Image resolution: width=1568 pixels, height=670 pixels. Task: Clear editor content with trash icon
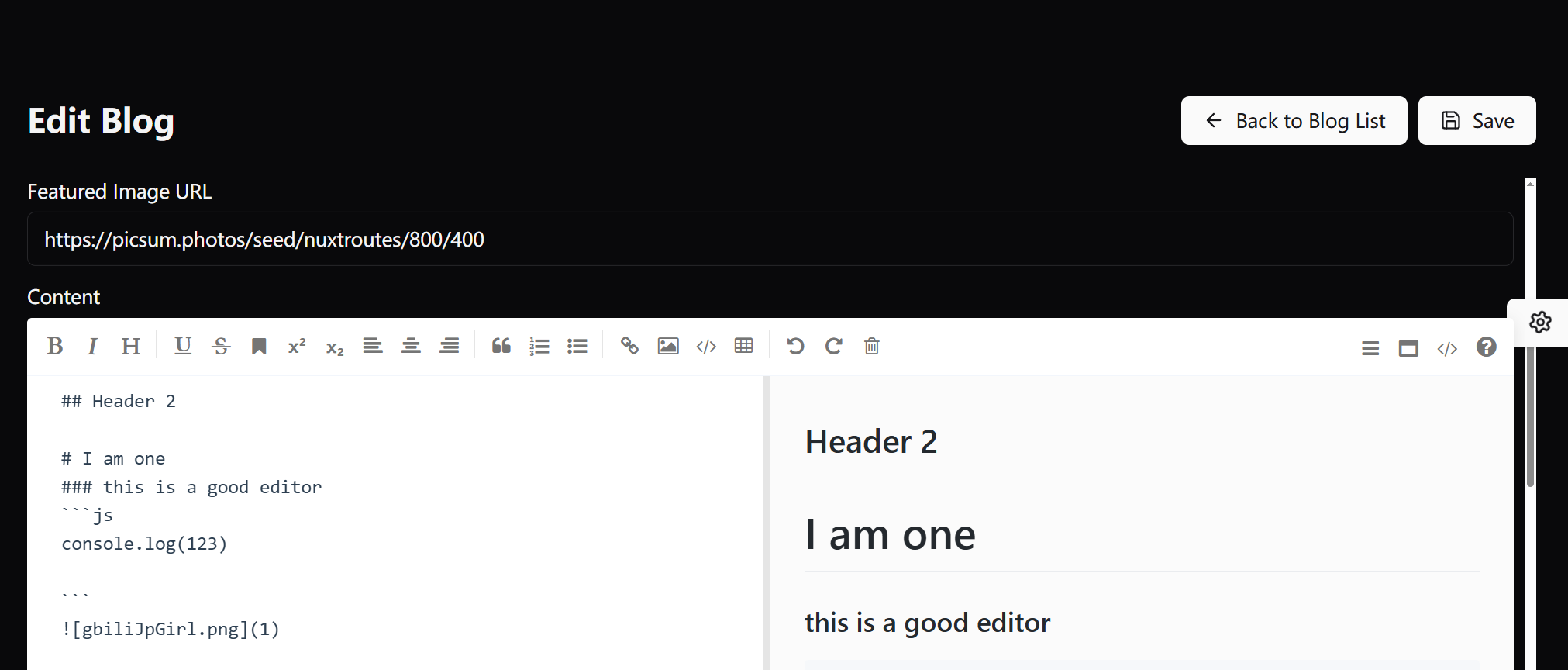tap(872, 346)
